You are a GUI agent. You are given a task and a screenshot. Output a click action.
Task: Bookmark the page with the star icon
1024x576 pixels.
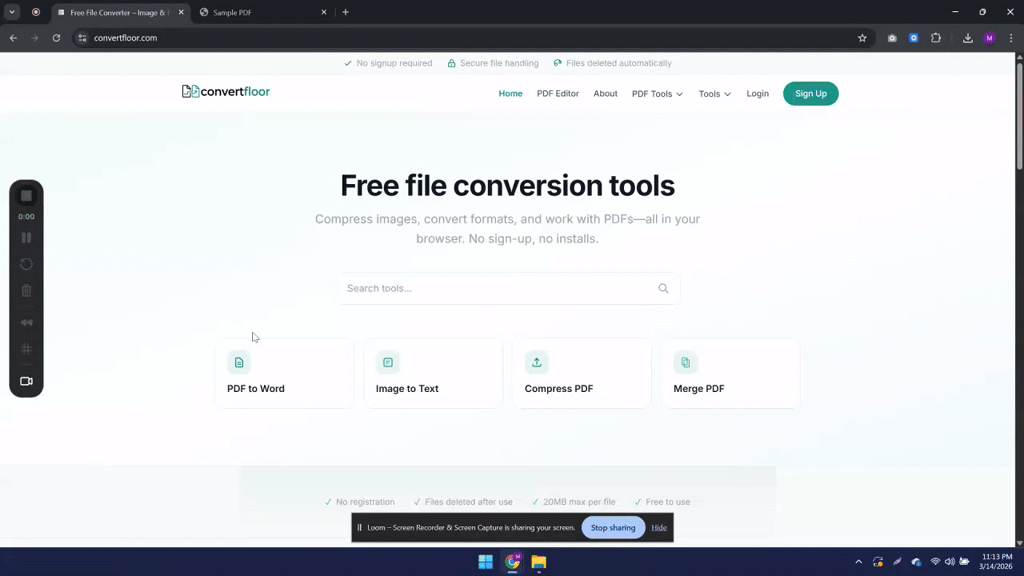(862, 37)
